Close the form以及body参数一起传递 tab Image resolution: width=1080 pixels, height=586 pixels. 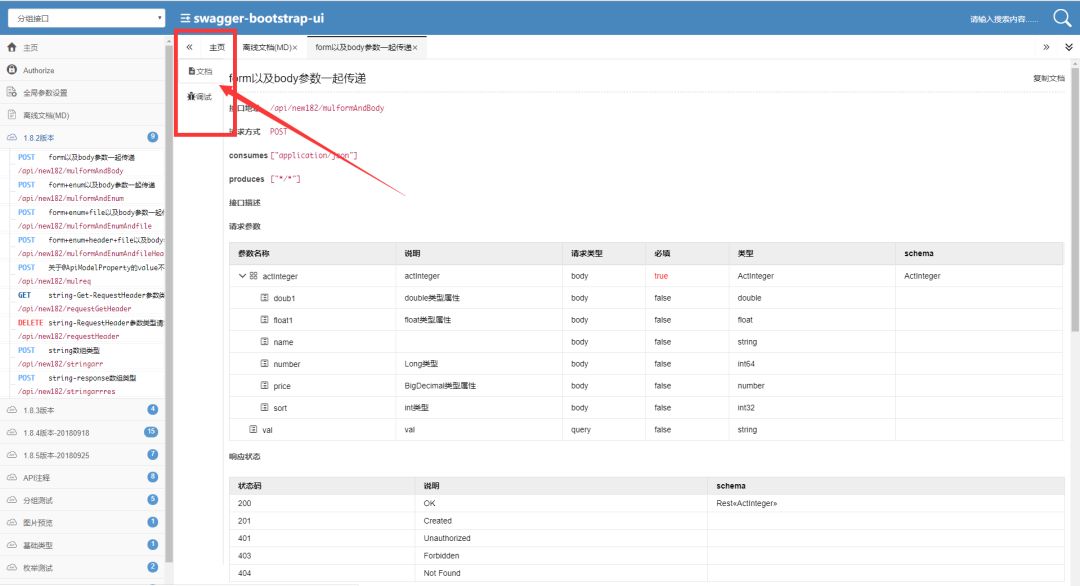(x=415, y=48)
